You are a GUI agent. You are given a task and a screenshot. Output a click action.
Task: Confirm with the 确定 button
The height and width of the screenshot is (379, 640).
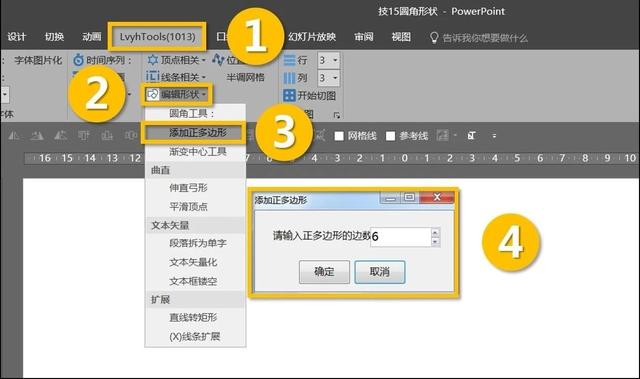[324, 272]
